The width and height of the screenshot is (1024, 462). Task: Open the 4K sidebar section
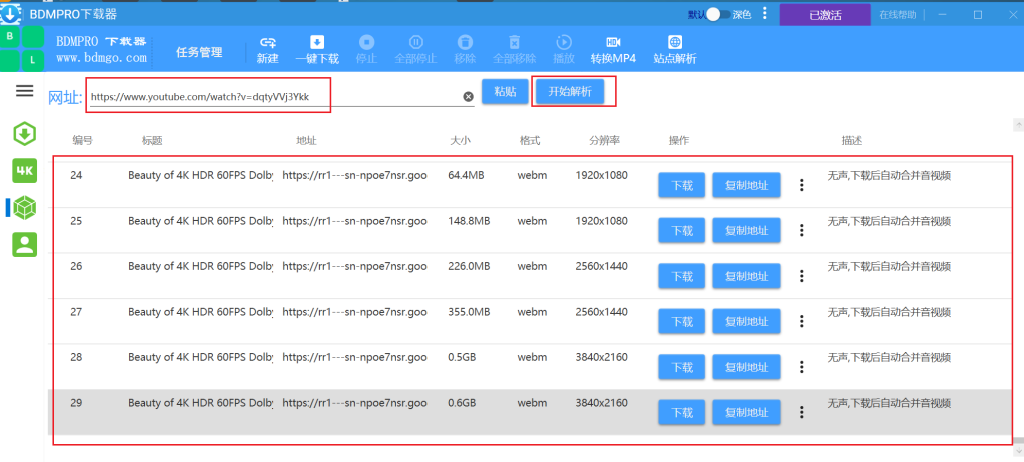(25, 171)
